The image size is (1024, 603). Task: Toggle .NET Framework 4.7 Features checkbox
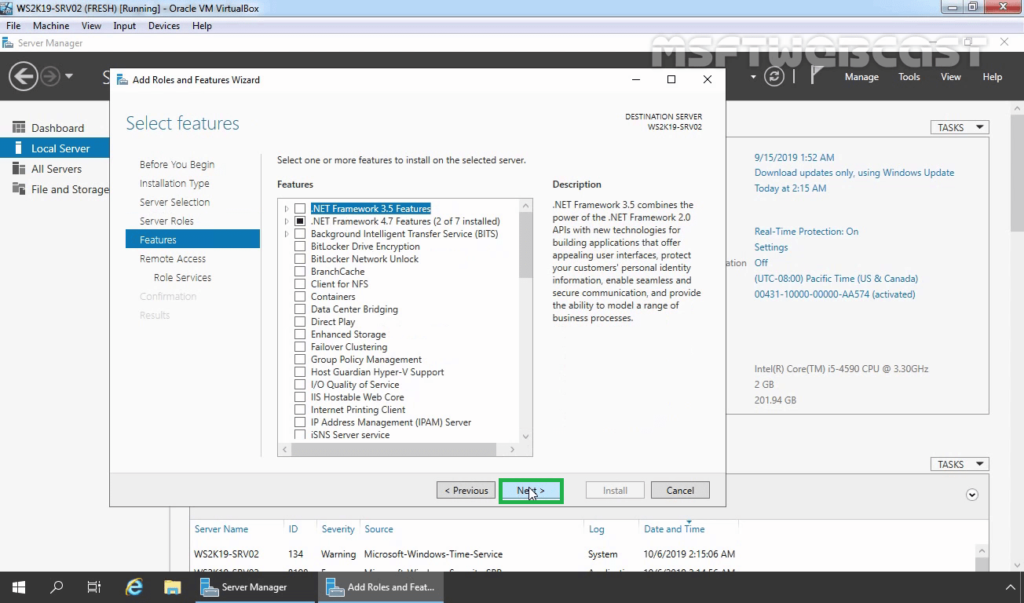300,221
